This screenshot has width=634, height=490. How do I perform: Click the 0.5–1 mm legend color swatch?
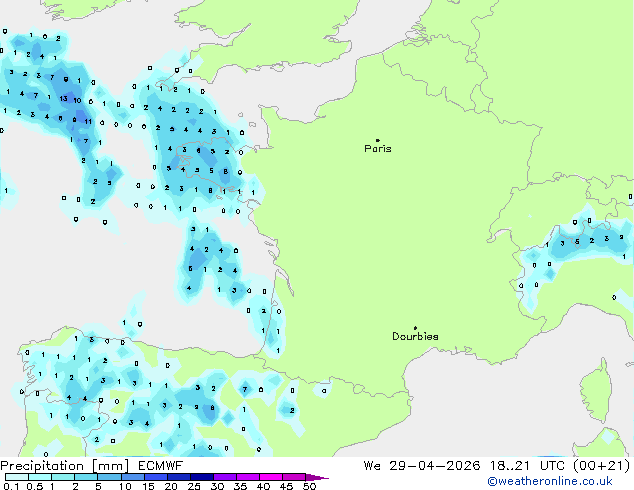click(40, 477)
